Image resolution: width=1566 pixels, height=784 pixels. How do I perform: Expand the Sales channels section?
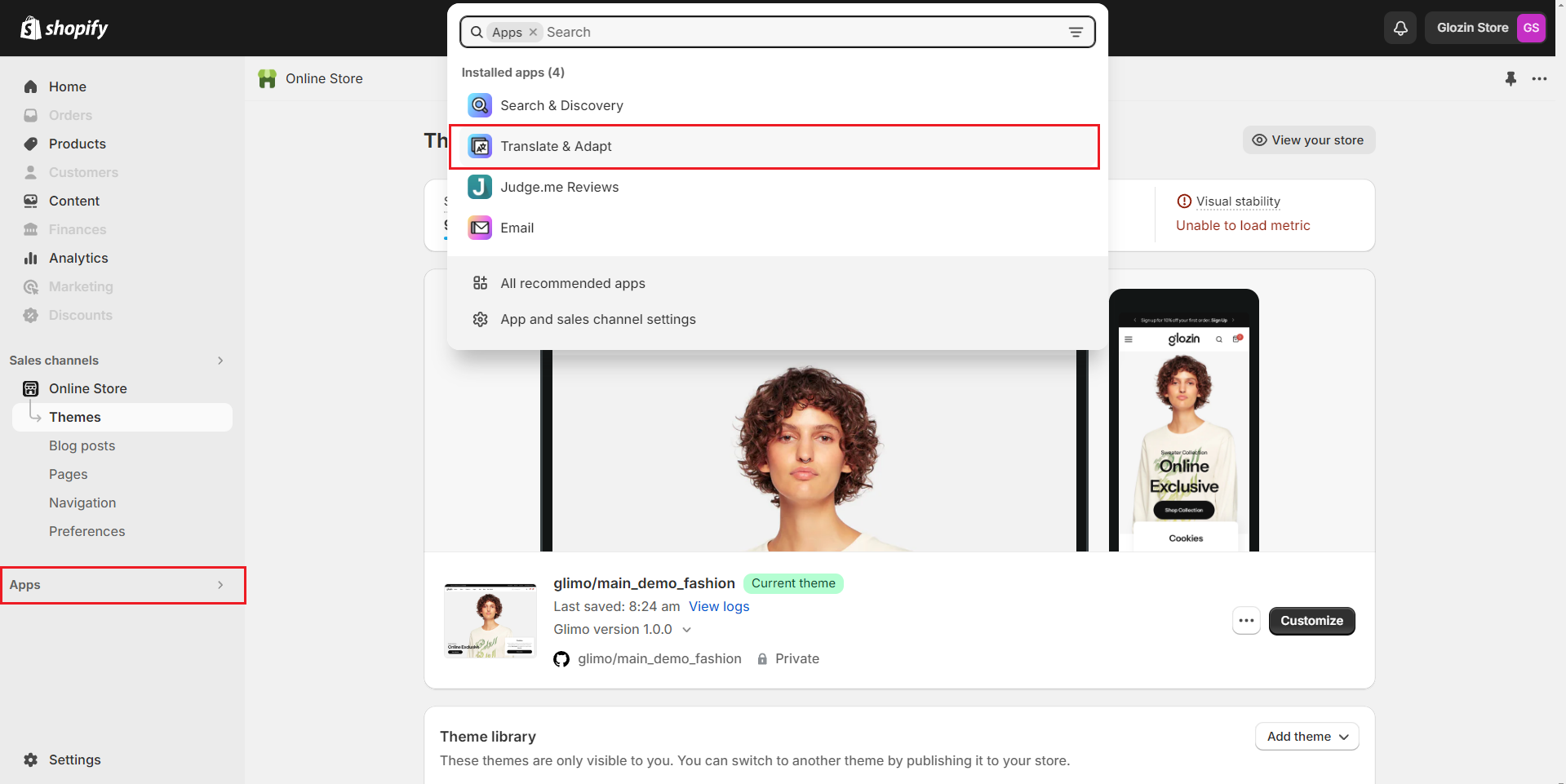pyautogui.click(x=220, y=361)
